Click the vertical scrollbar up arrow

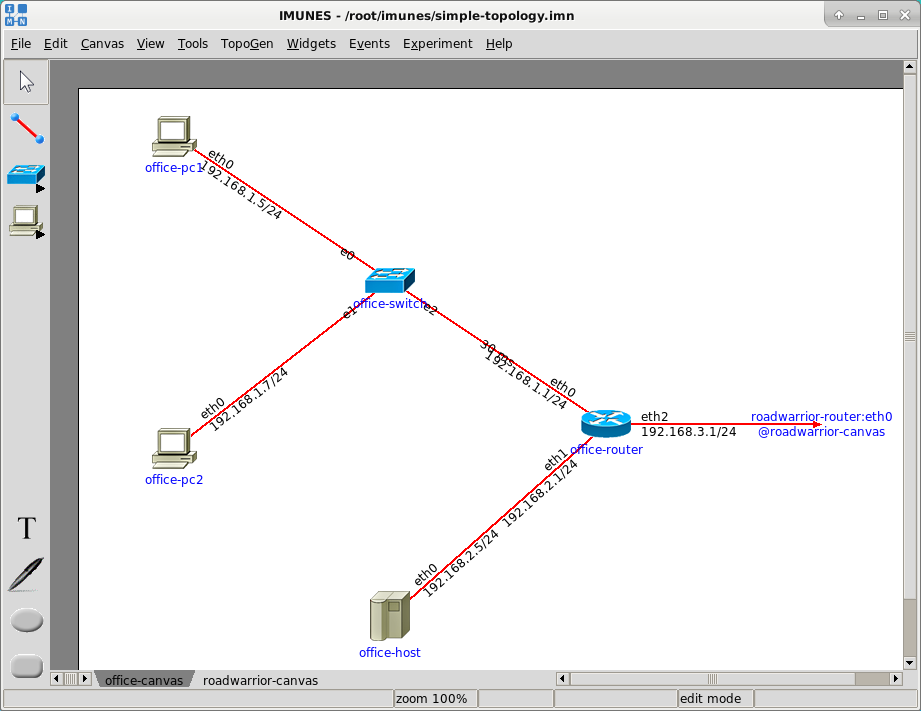[910, 66]
